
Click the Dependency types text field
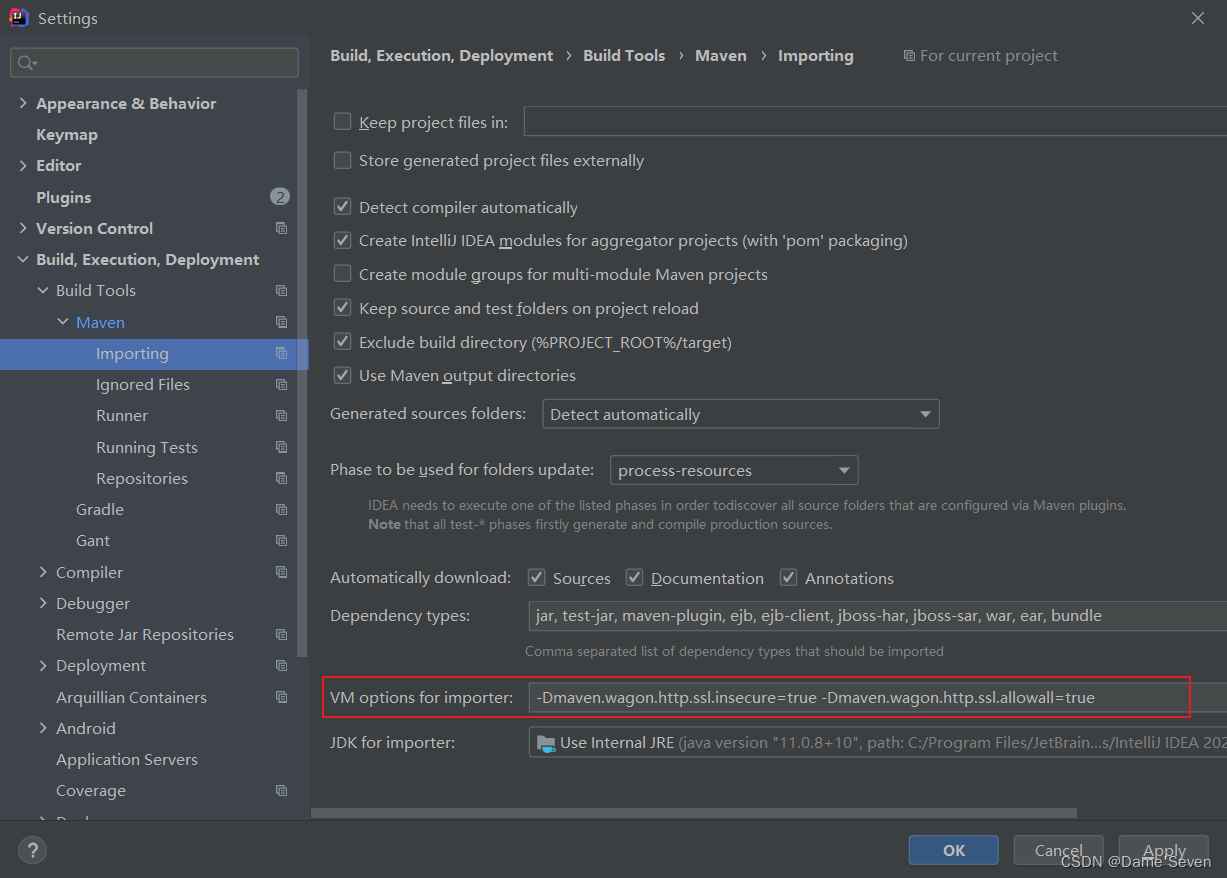878,616
